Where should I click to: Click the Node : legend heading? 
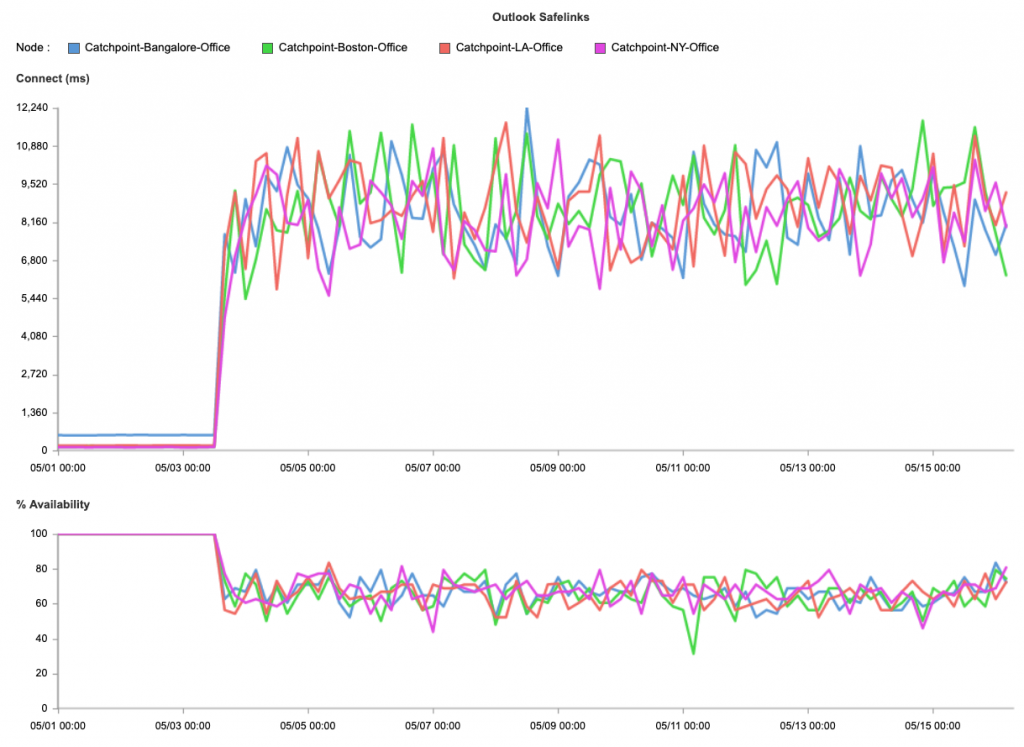[x=33, y=48]
